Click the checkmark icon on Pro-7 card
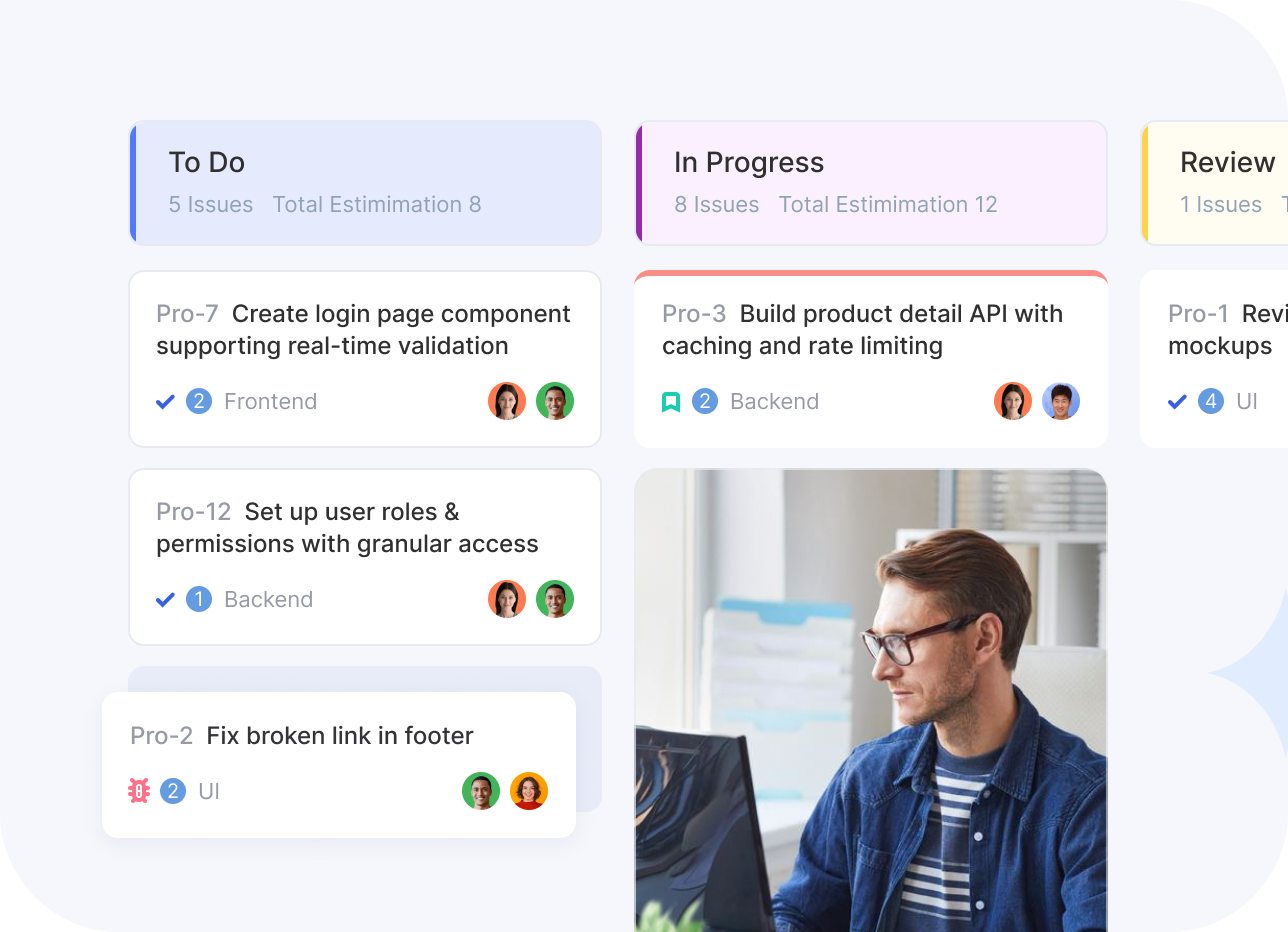The height and width of the screenshot is (932, 1288). click(166, 402)
